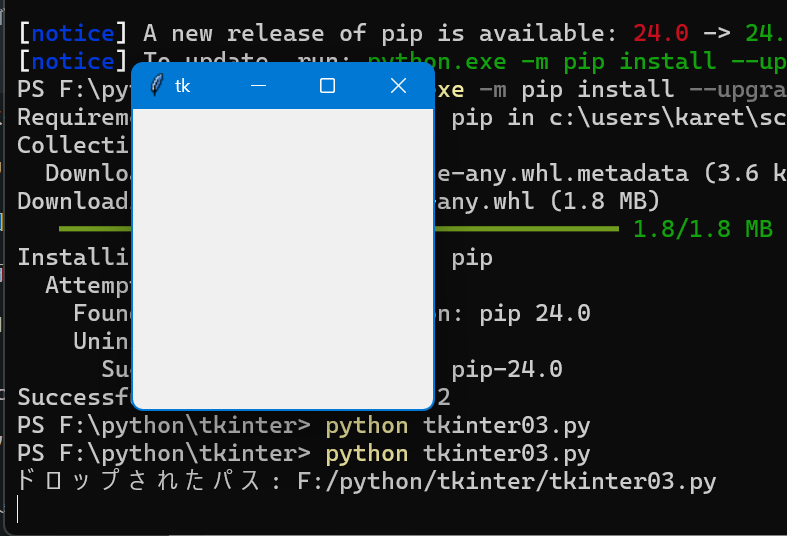Click the terminal cursor on the empty line
Image resolution: width=787 pixels, height=536 pixels.
[18, 509]
